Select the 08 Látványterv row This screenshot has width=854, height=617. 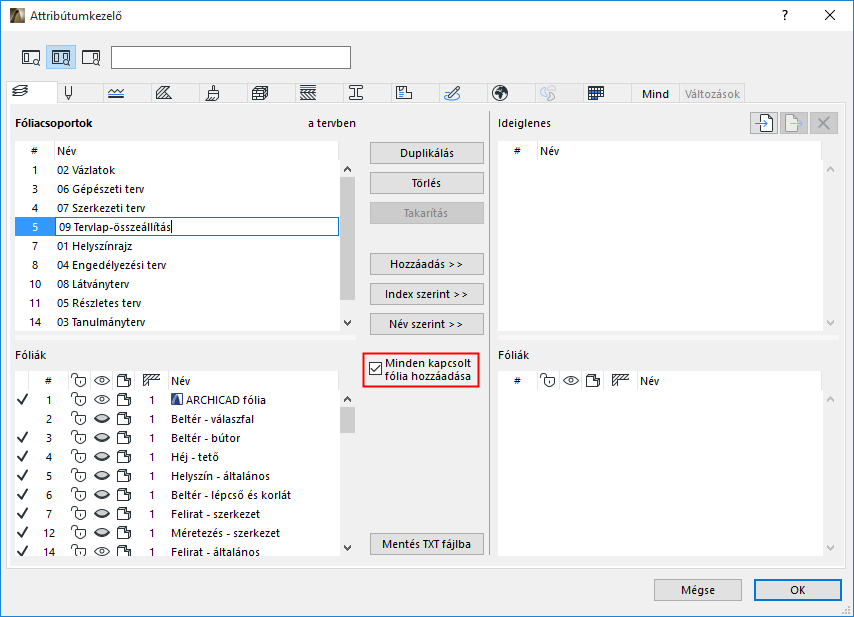click(177, 284)
